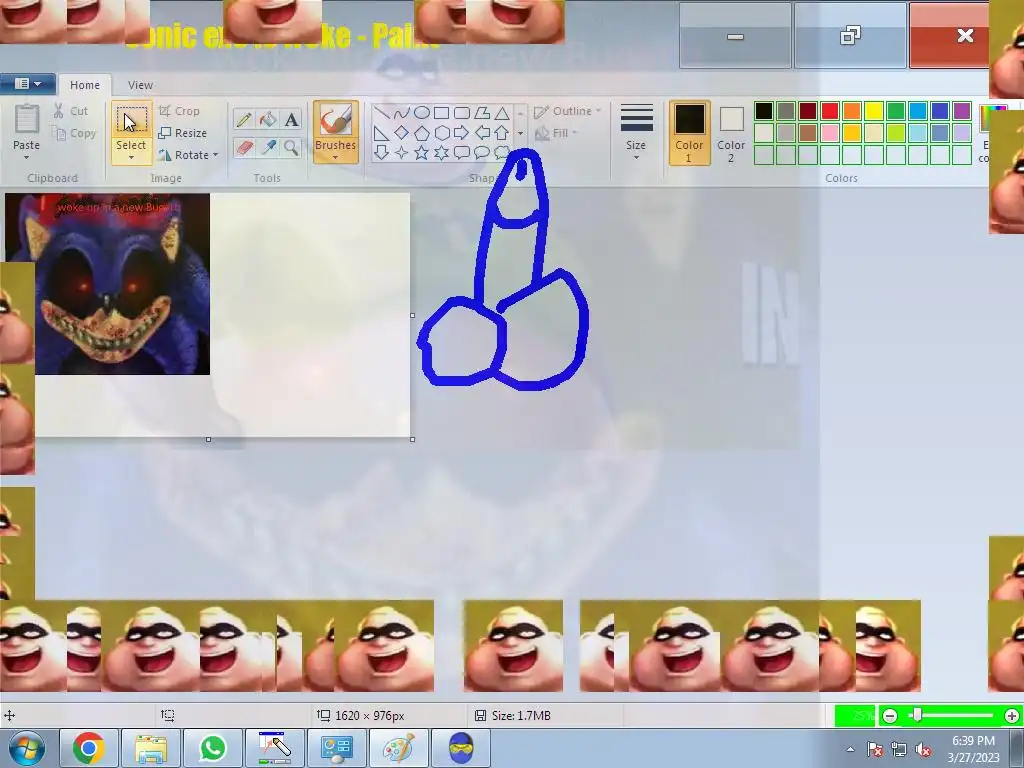The width and height of the screenshot is (1024, 768).
Task: Click the zoom slider handle
Action: point(918,715)
